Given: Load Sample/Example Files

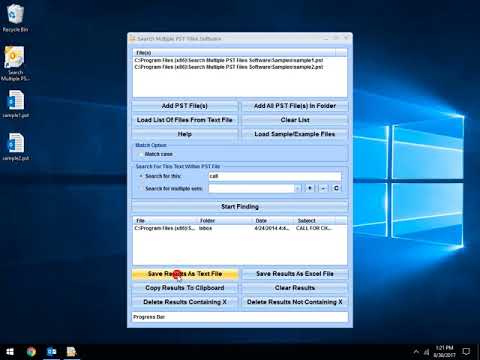Looking at the screenshot, I should click(x=295, y=134).
